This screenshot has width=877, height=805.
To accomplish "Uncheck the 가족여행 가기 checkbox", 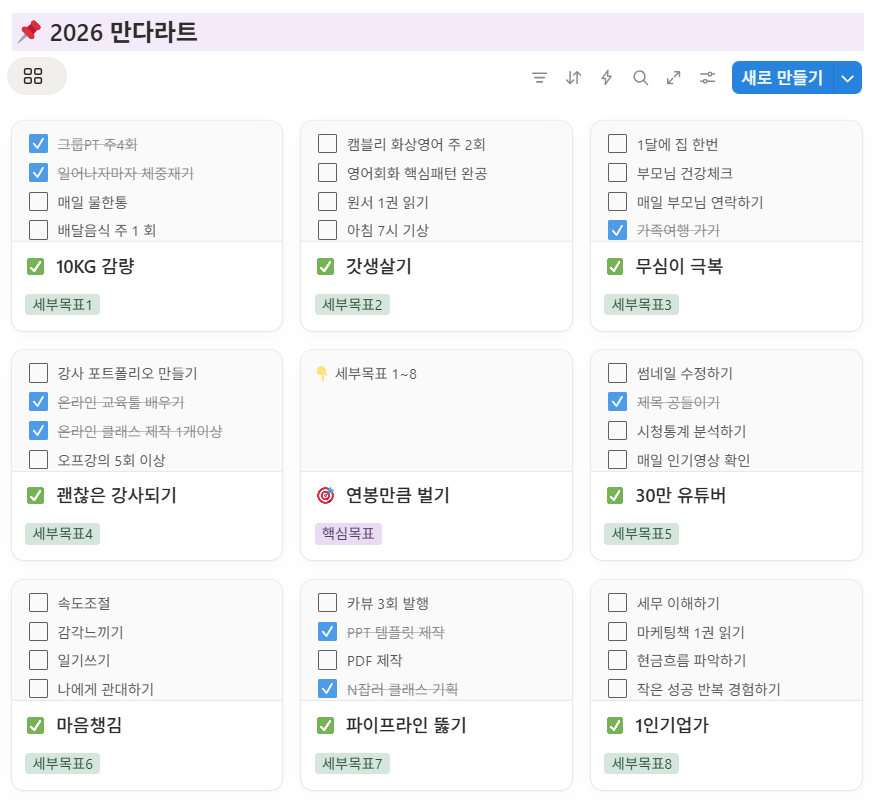I will pyautogui.click(x=617, y=229).
